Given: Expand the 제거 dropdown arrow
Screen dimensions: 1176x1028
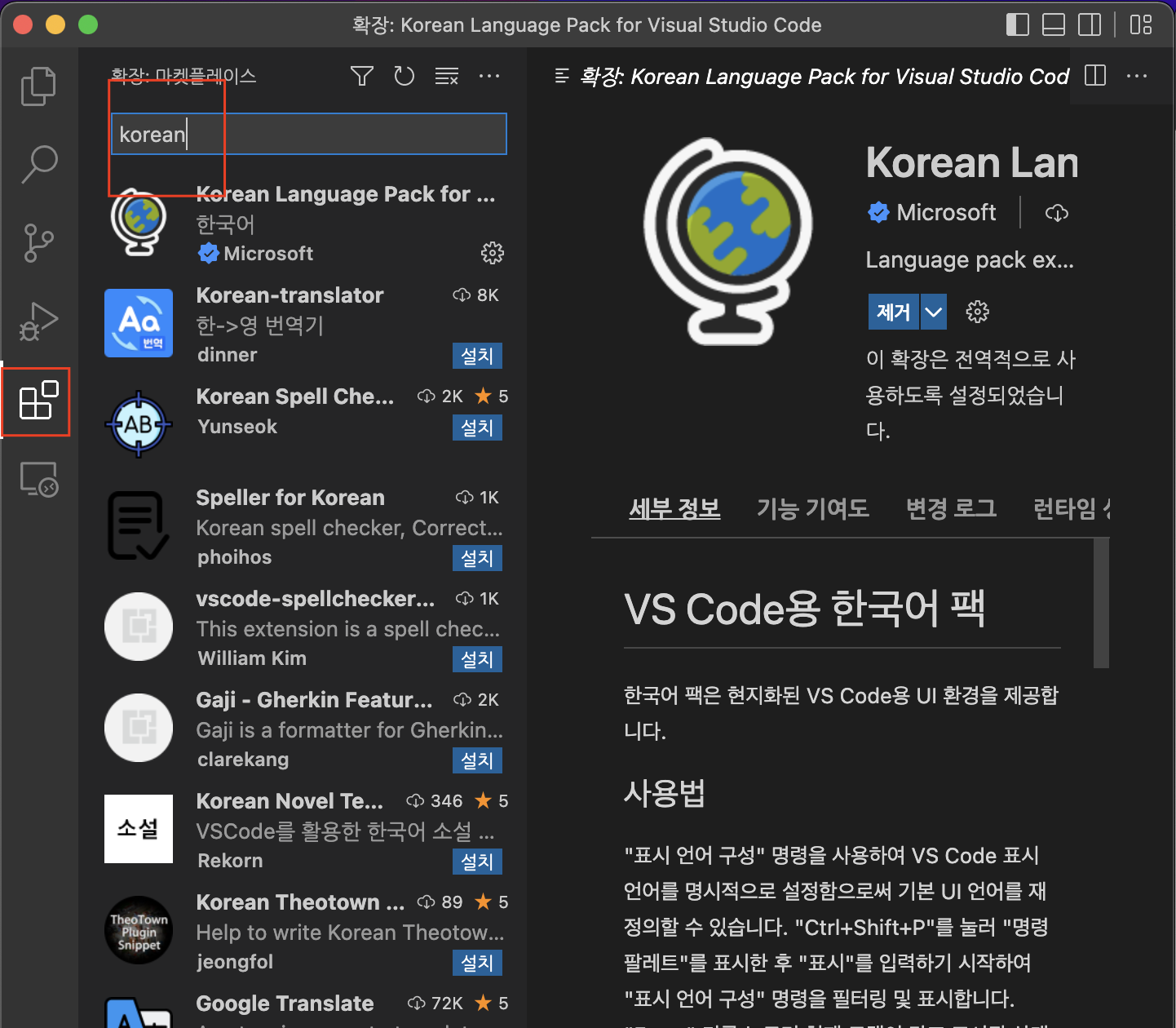Looking at the screenshot, I should pos(934,312).
